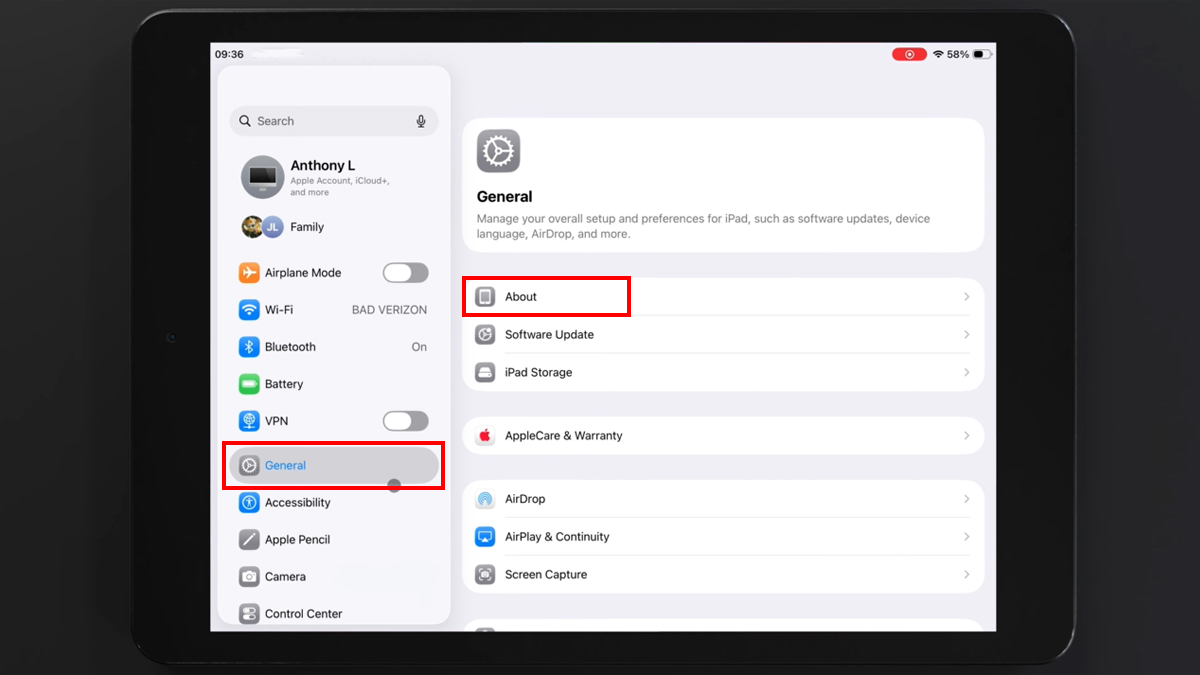This screenshot has height=675, width=1200.
Task: Open AirPlay & Continuity via its chevron
Action: click(967, 537)
